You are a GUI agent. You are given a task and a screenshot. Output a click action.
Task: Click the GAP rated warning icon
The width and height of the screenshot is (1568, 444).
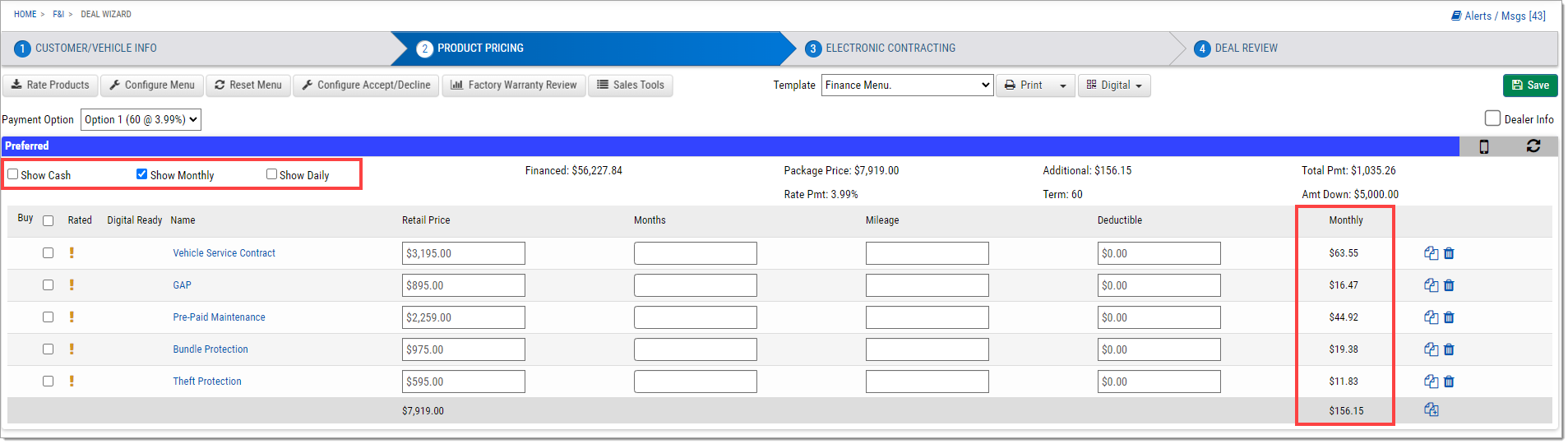tap(72, 284)
